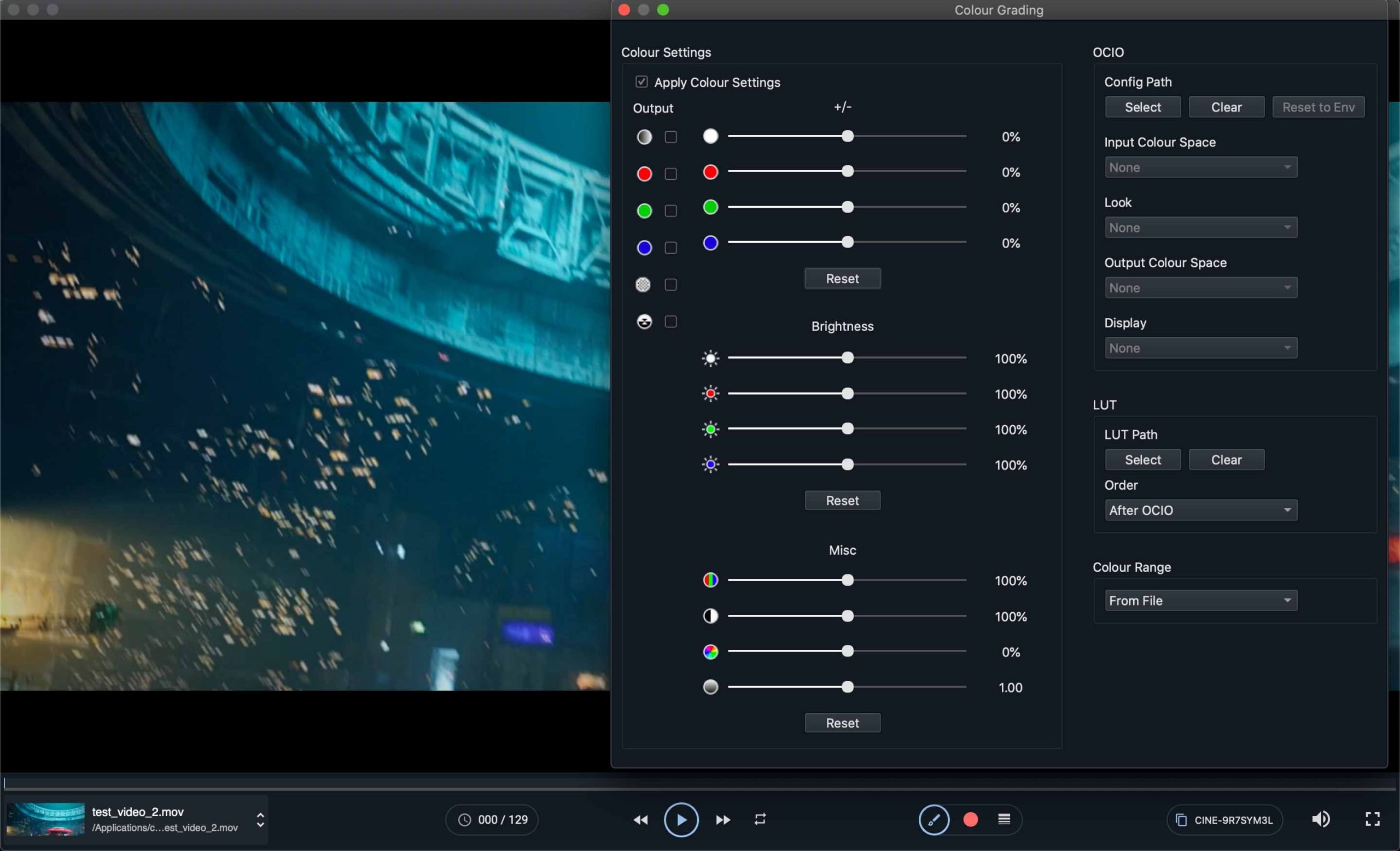The width and height of the screenshot is (1400, 851).
Task: Open the Colour Range From File dropdown
Action: click(x=1200, y=600)
